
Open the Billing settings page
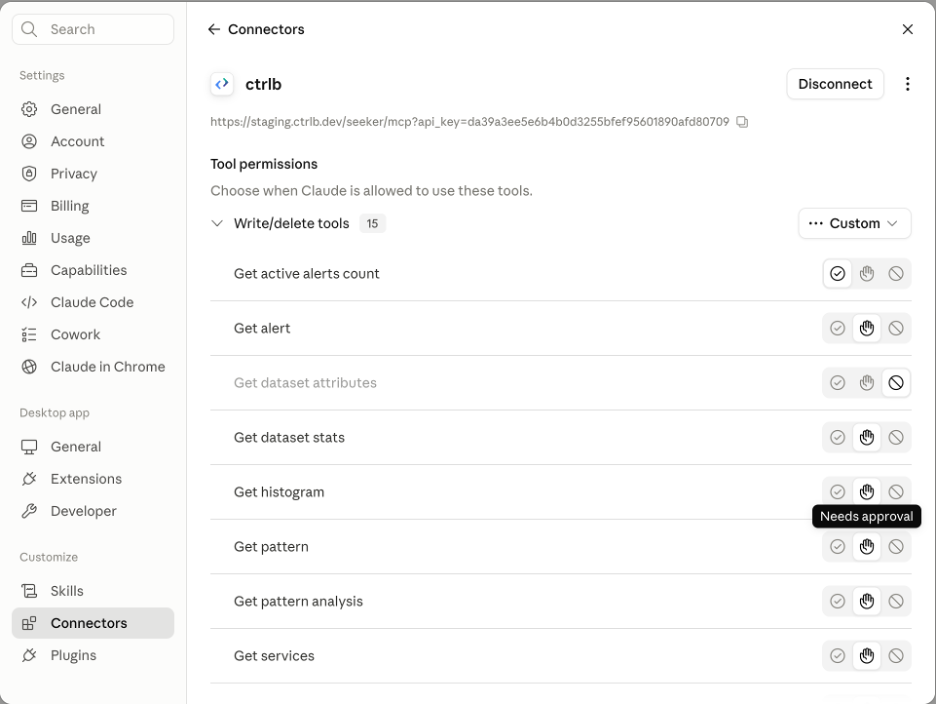tap(93, 206)
